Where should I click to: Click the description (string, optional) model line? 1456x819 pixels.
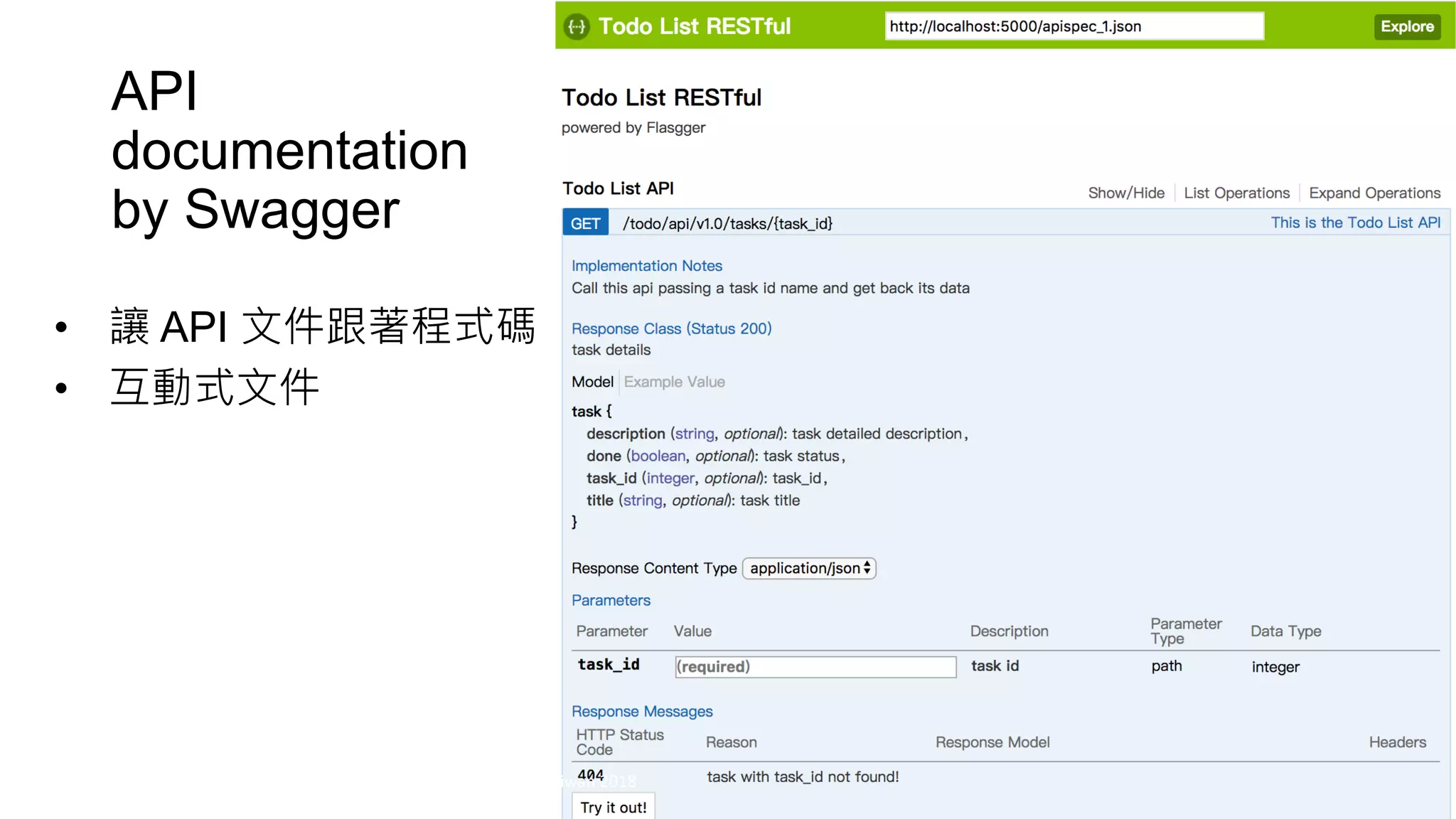click(777, 434)
